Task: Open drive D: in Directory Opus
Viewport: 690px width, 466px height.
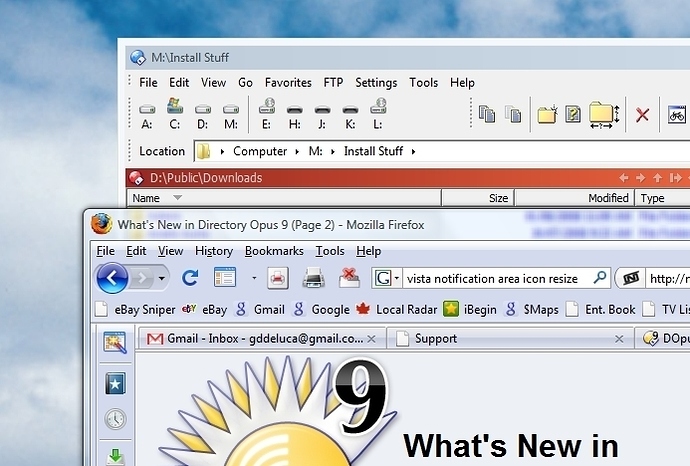Action: 202,115
